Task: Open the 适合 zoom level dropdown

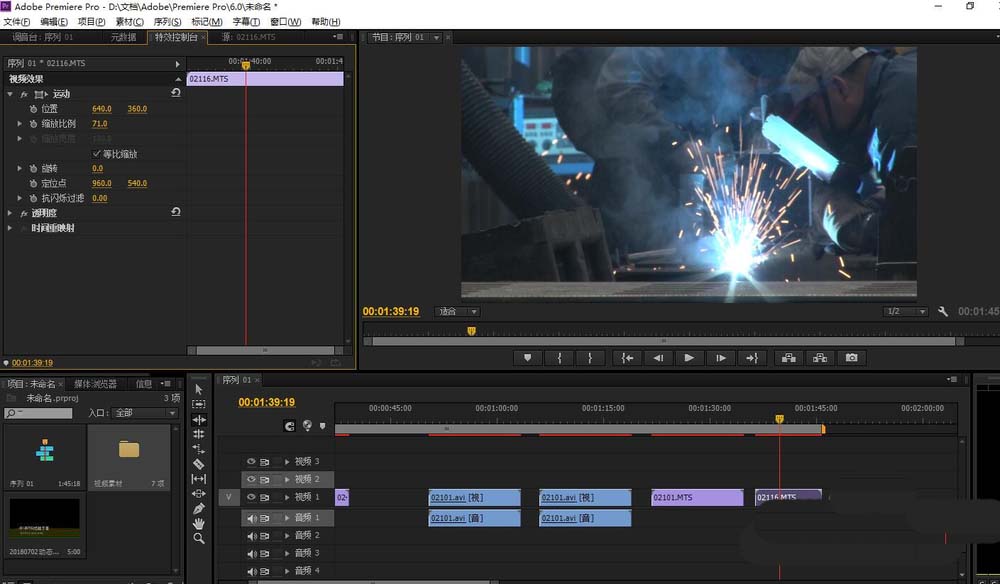Action: 457,312
